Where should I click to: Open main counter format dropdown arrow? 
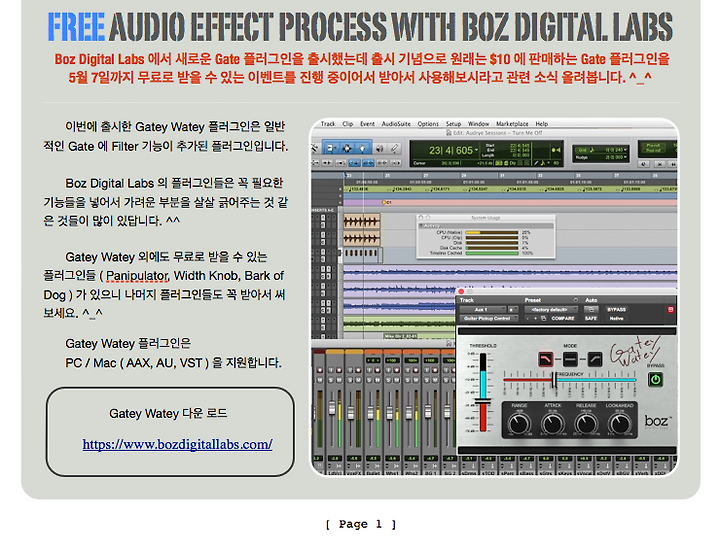[x=476, y=150]
